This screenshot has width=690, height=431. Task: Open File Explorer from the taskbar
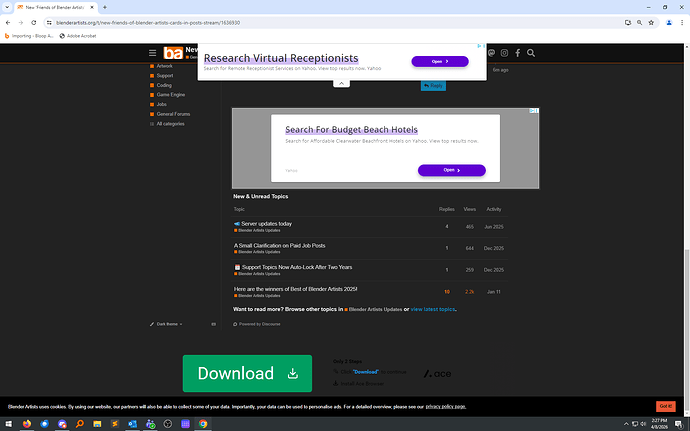click(x=97, y=424)
